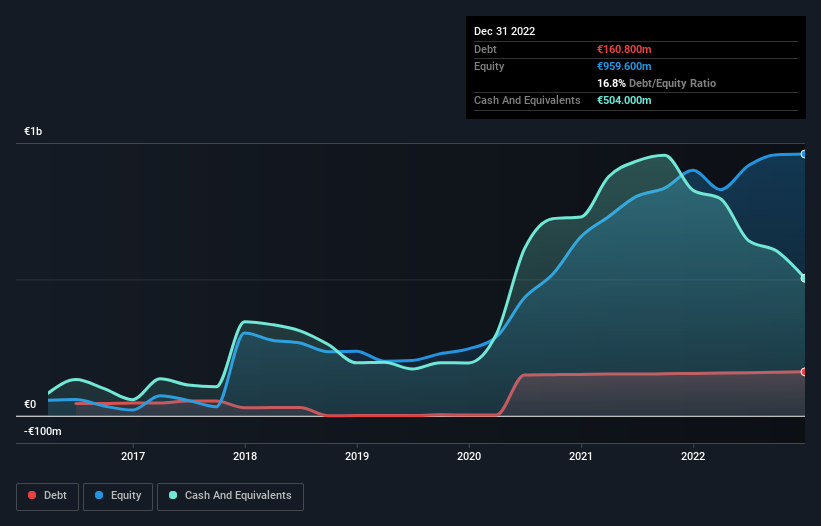Click the €1b y-axis label
821x526 pixels.
click(x=33, y=131)
